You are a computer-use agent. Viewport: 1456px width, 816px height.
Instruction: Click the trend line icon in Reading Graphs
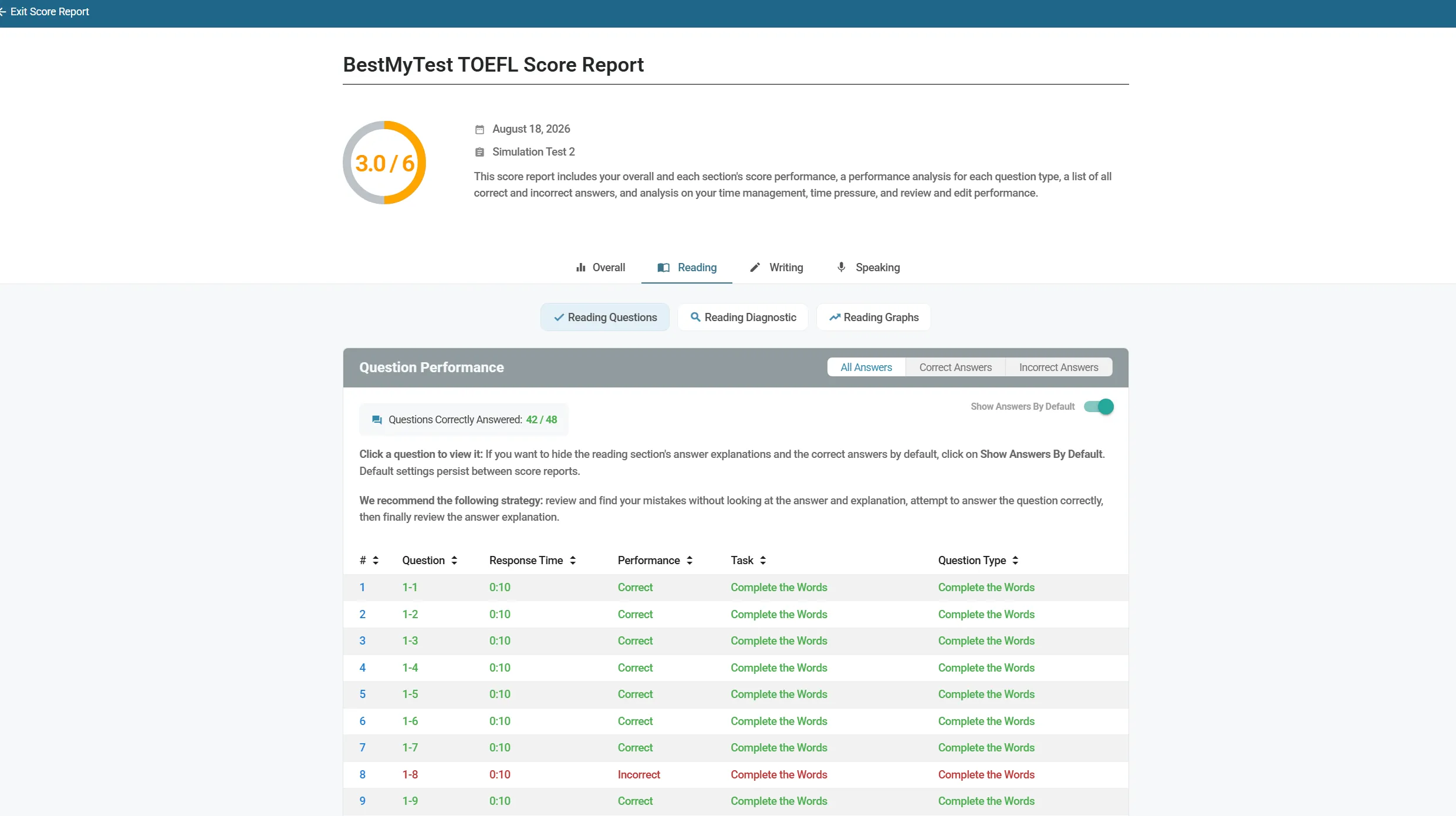point(835,318)
